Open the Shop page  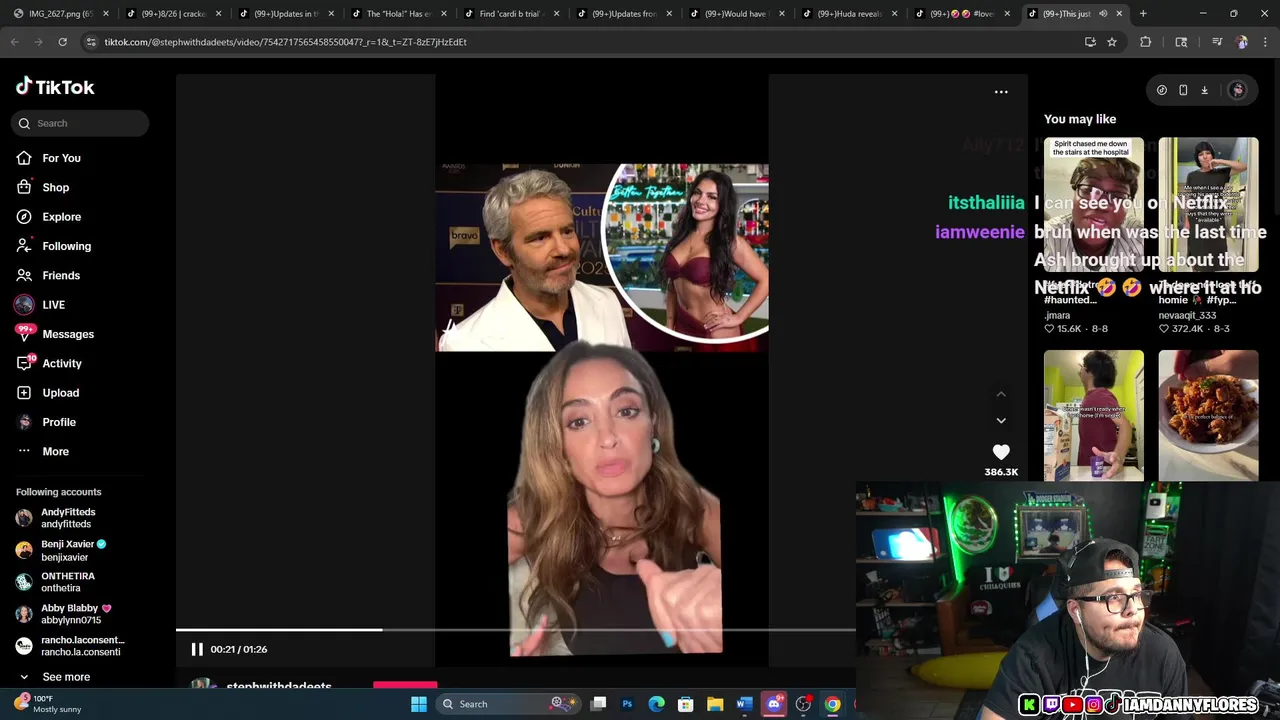(43, 187)
